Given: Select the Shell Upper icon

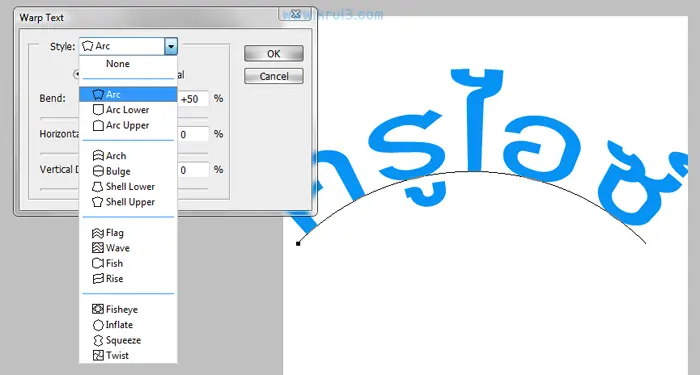Looking at the screenshot, I should point(98,202).
